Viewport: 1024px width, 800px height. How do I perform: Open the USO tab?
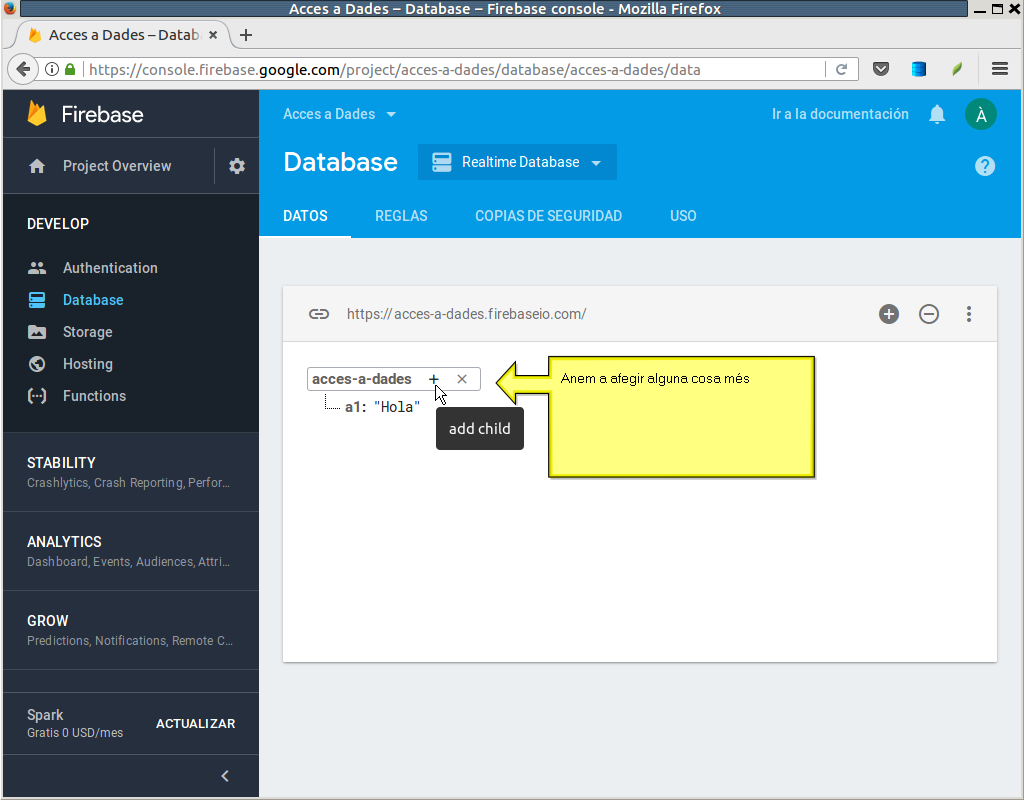pos(683,216)
